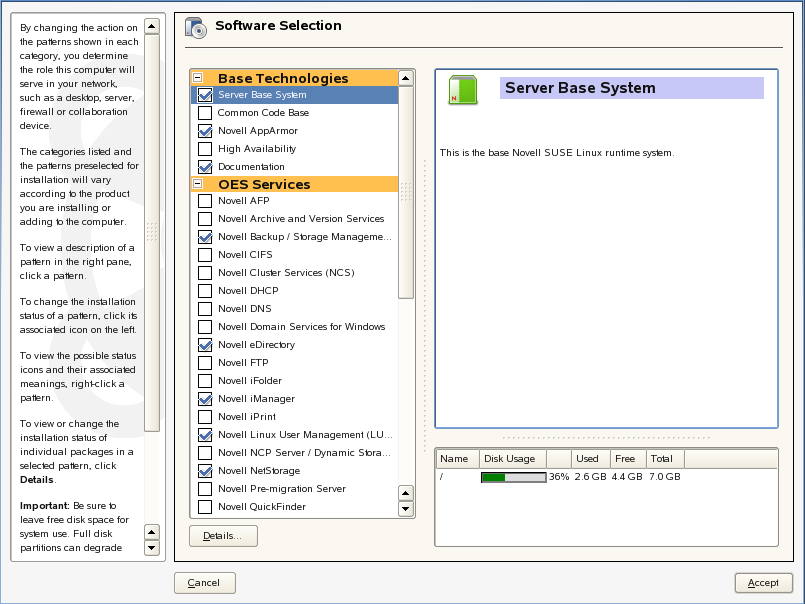Open the Details button

tap(223, 536)
